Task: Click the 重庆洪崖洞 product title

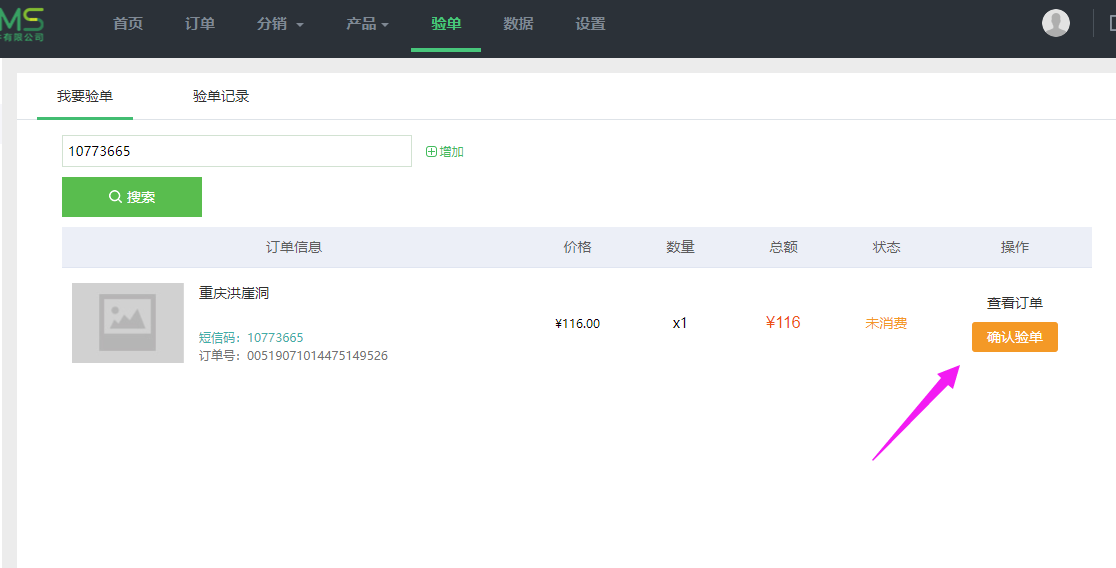Action: (234, 293)
